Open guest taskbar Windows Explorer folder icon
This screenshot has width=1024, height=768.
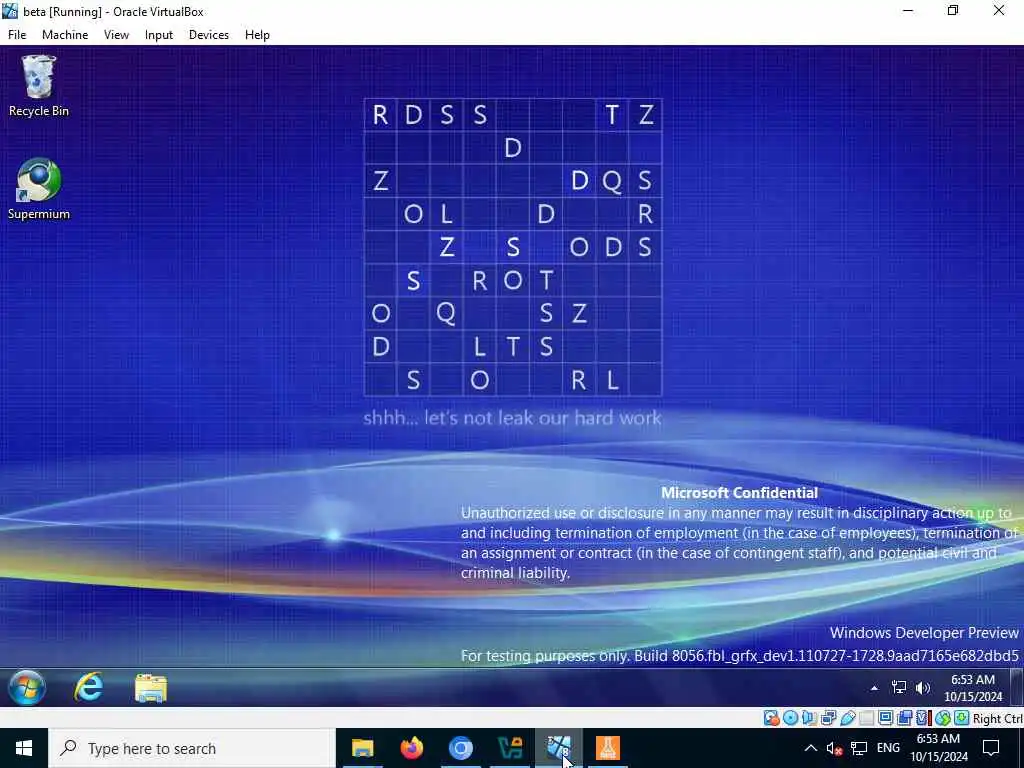coord(151,688)
